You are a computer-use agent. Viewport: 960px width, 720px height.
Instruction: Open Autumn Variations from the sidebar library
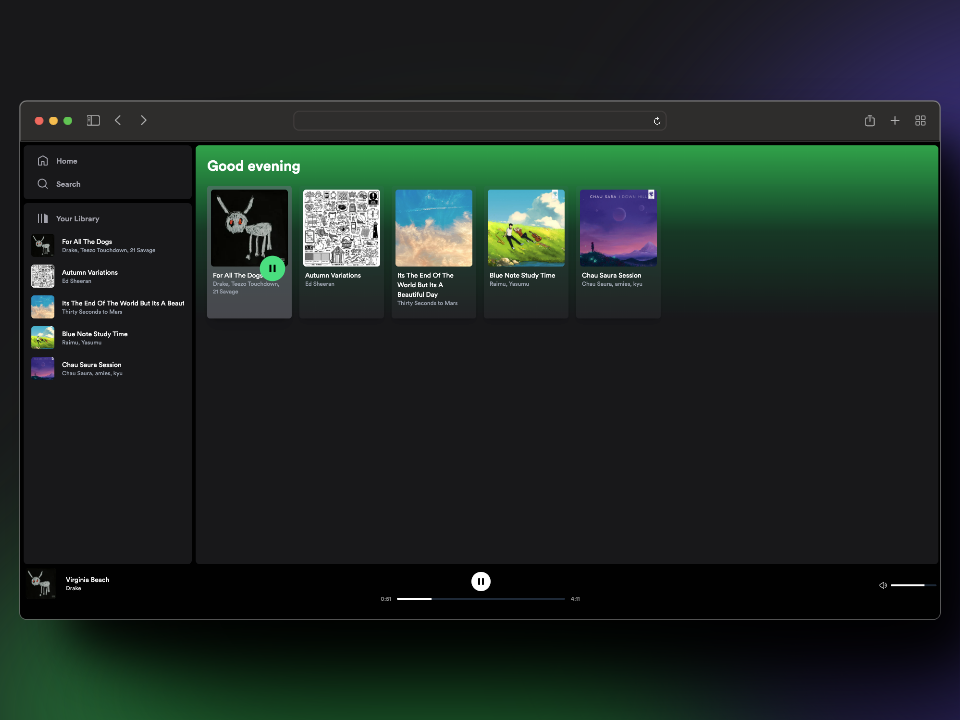pyautogui.click(x=90, y=276)
